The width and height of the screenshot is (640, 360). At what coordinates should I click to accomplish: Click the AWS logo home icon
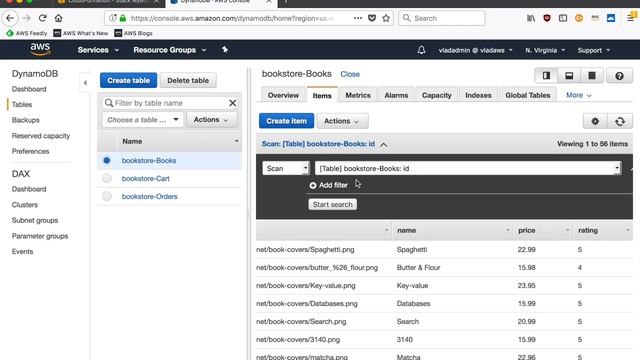coord(40,49)
